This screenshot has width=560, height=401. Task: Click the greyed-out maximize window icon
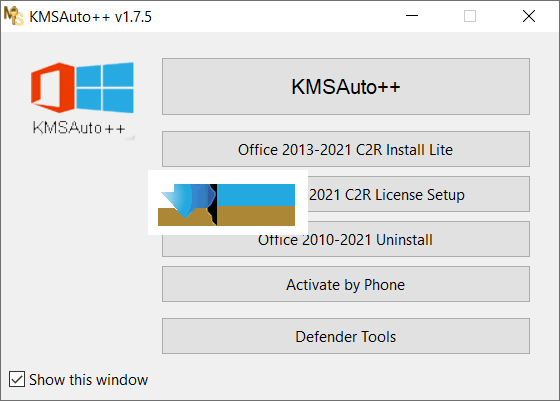coord(470,16)
